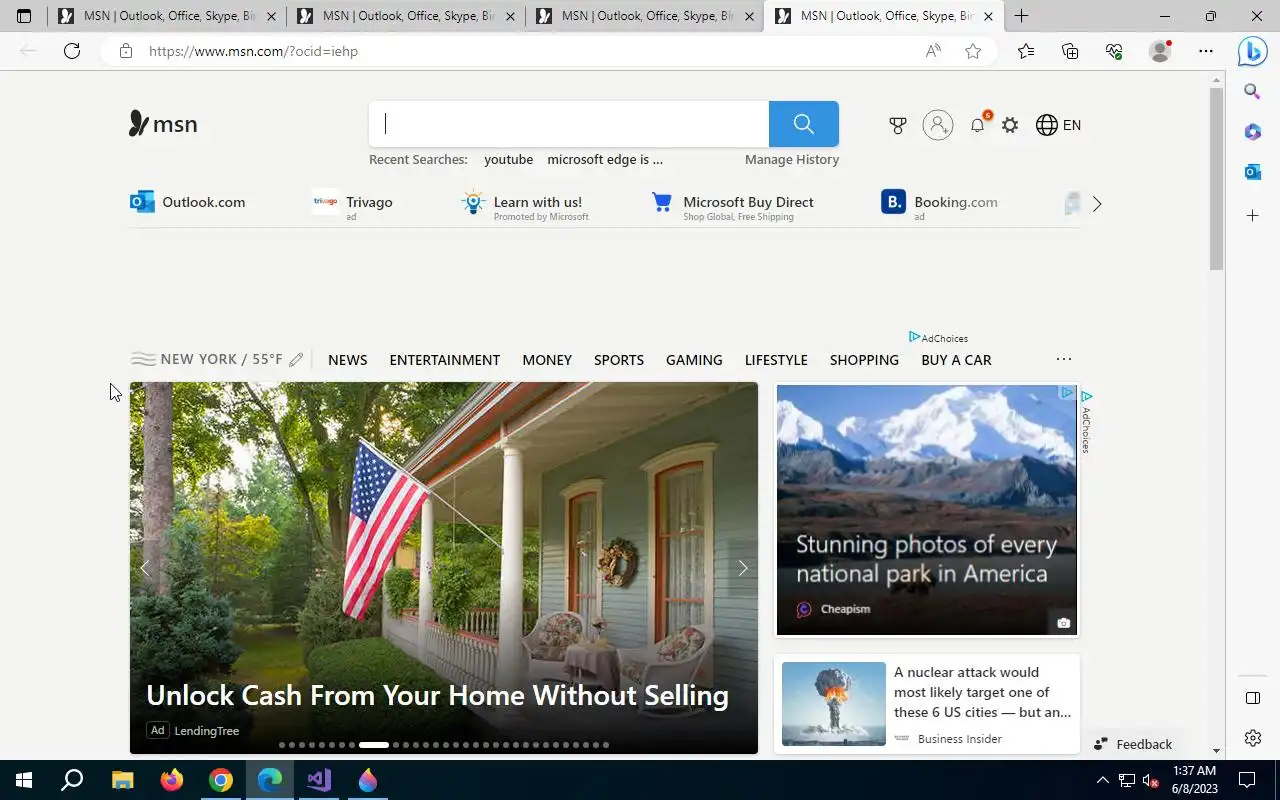
Task: Open File Explorer from the taskbar
Action: point(122,780)
